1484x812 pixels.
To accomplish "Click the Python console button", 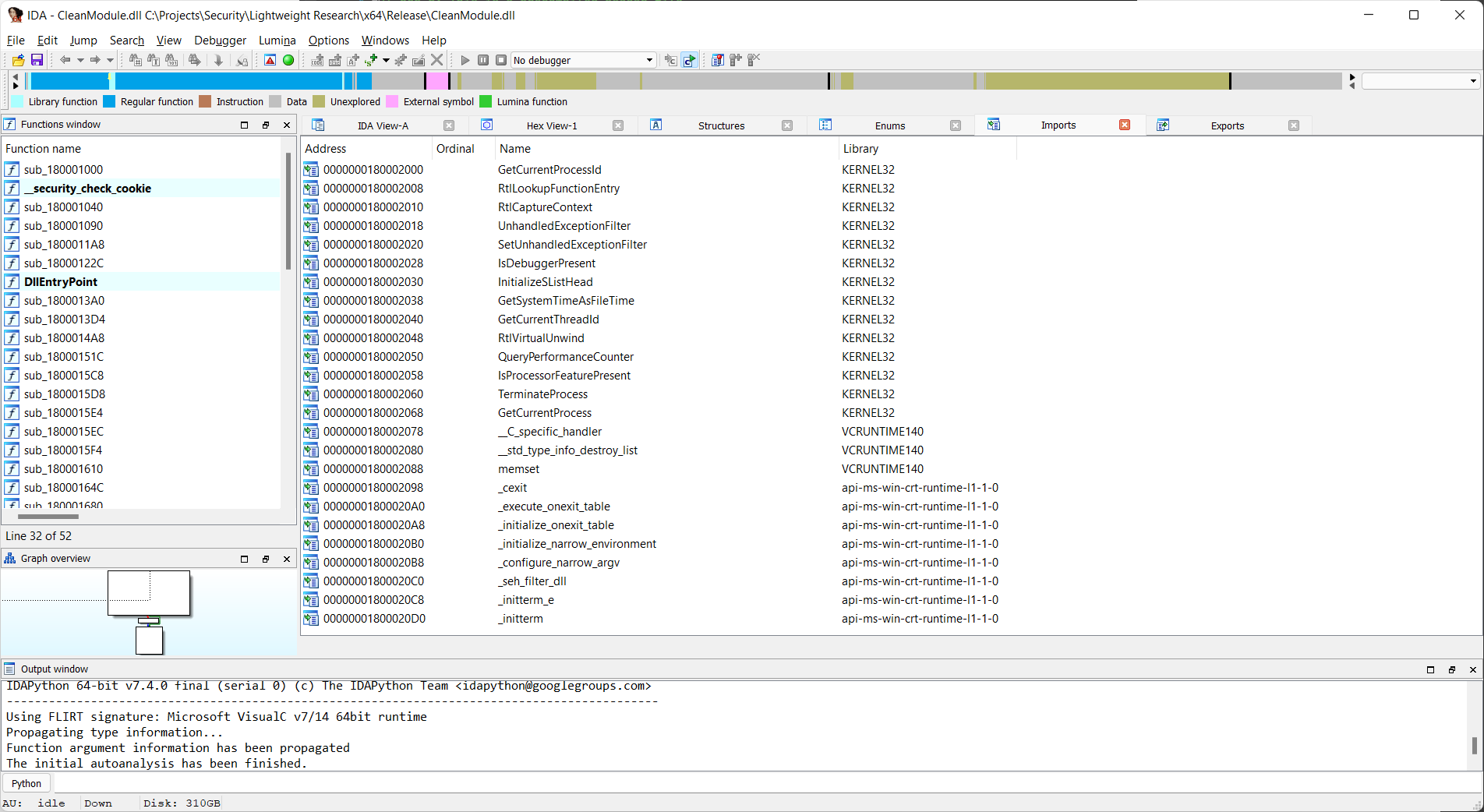I will pyautogui.click(x=26, y=784).
